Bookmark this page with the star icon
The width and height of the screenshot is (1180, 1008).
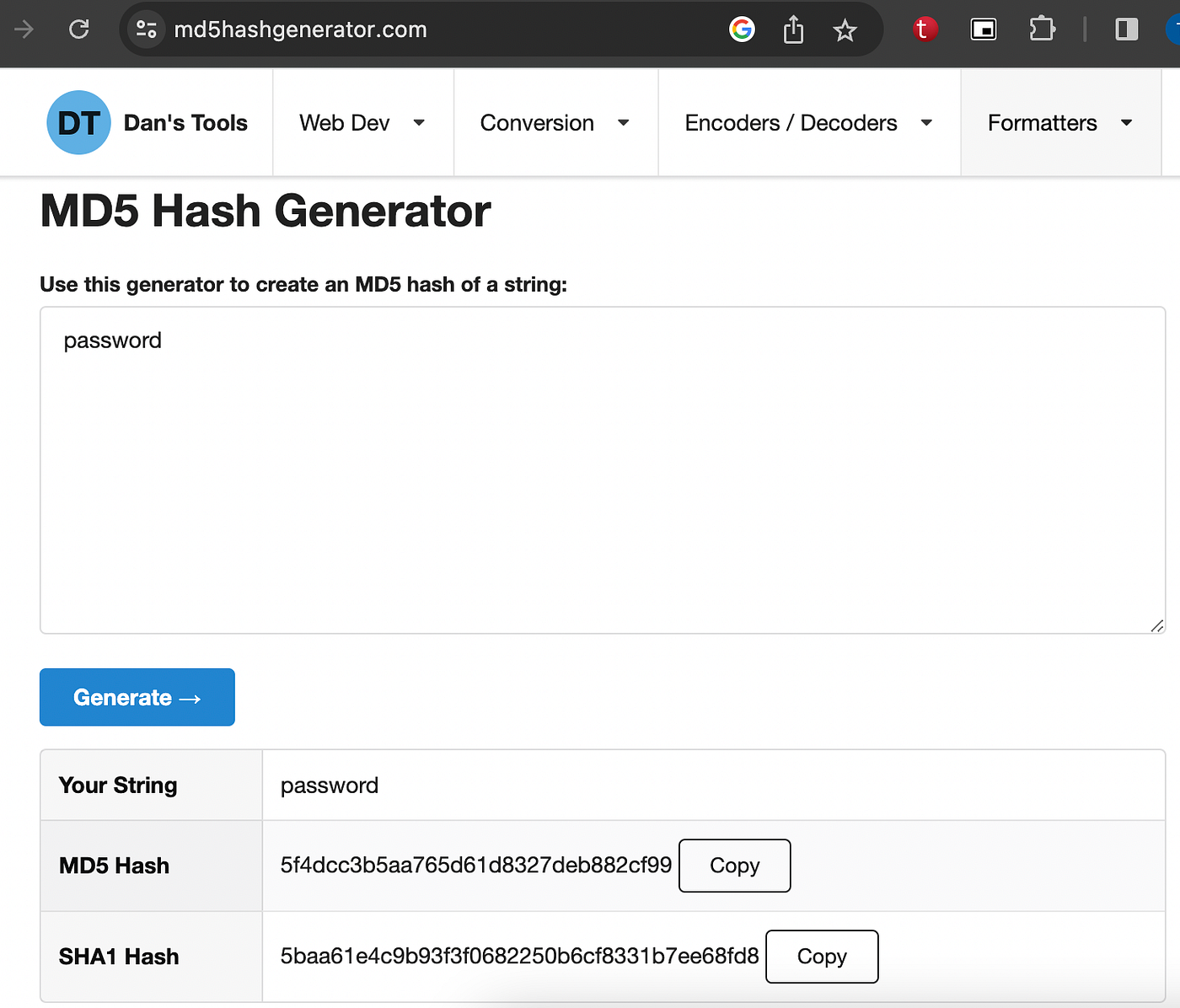(x=845, y=30)
